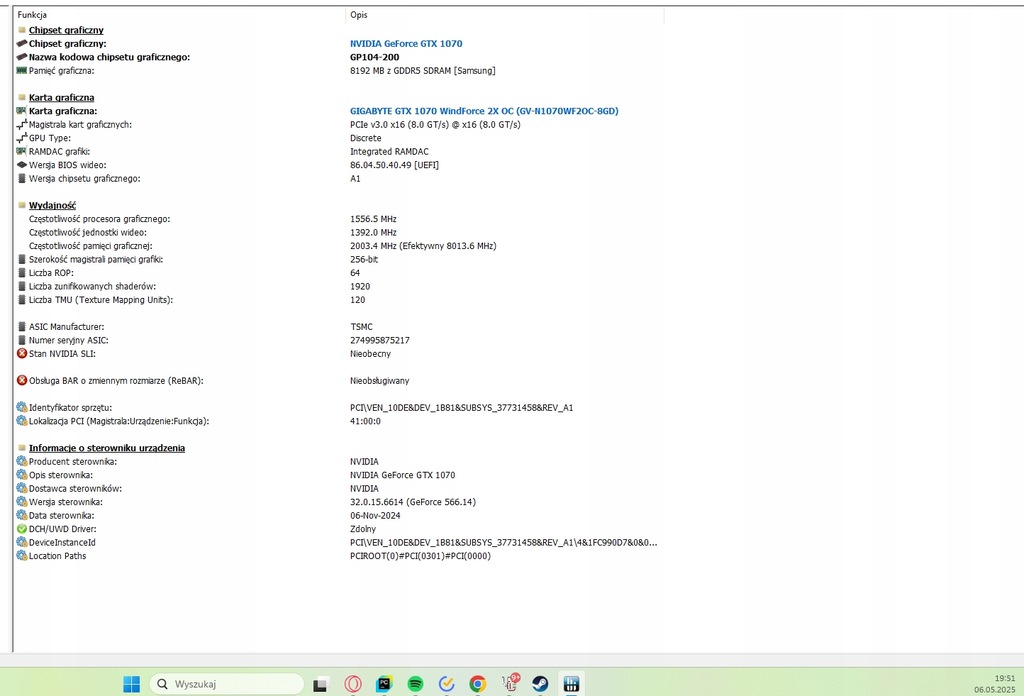Click the icon beside RAMDAC grafiki
1024x696 pixels.
pos(22,151)
